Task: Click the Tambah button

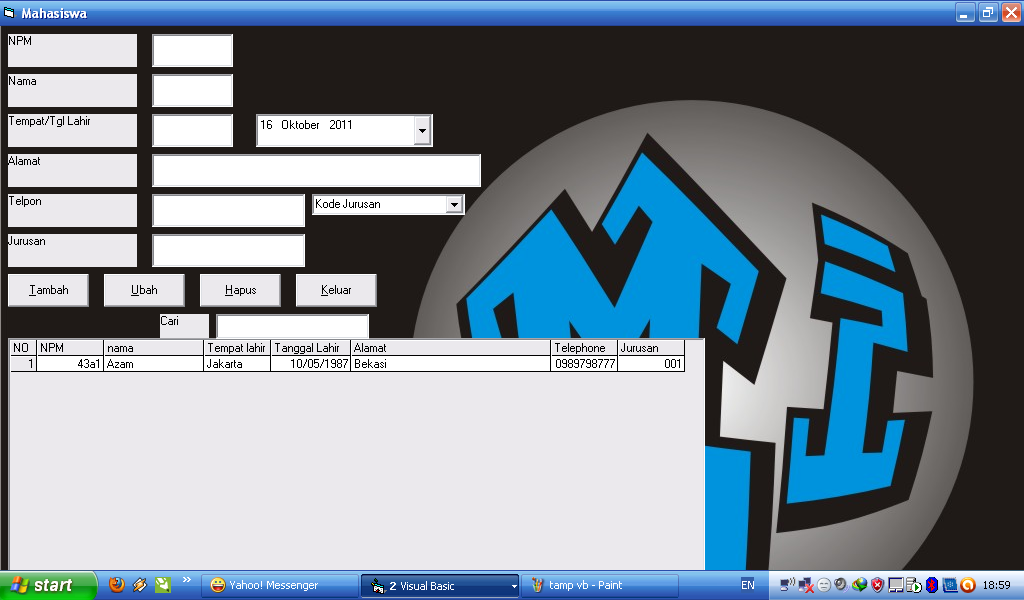Action: pos(48,290)
